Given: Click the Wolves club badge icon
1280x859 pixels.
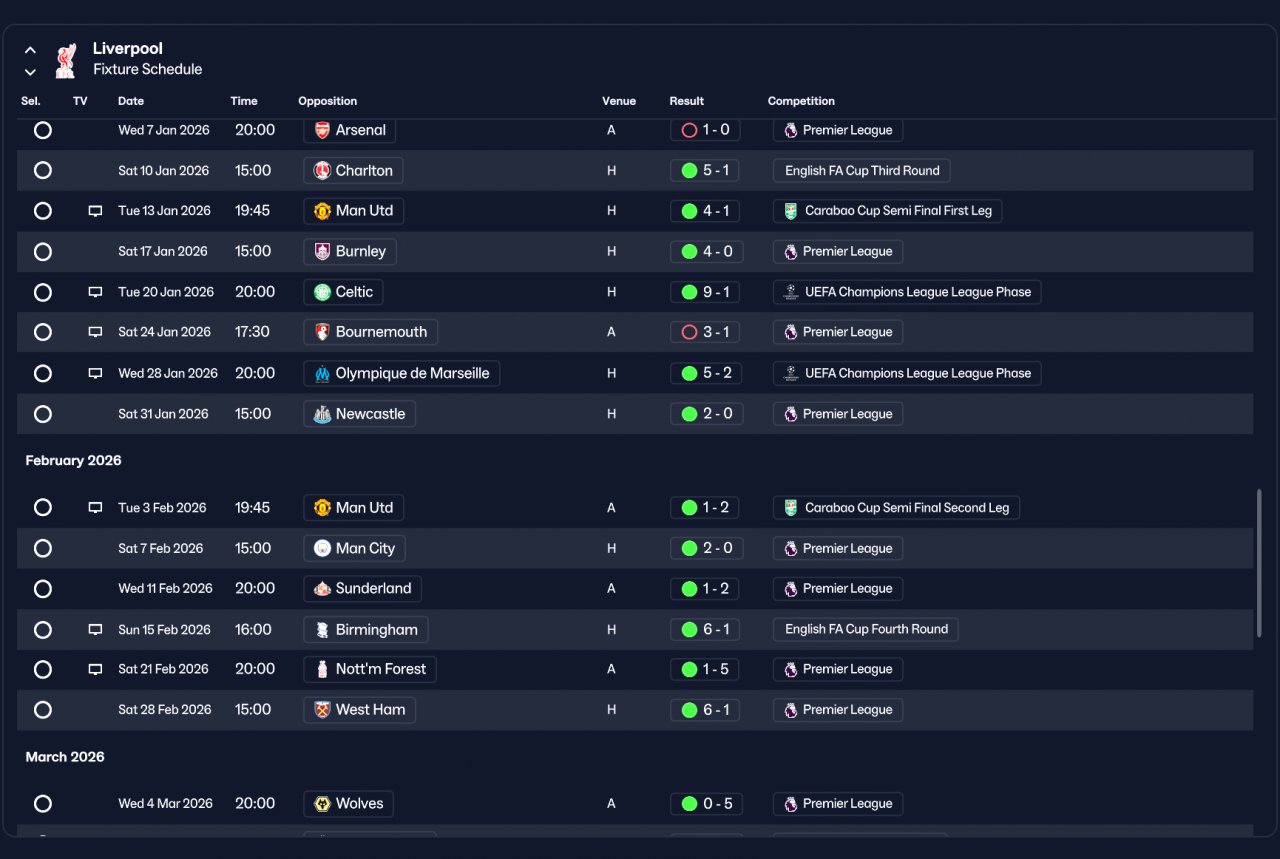Looking at the screenshot, I should [x=322, y=804].
